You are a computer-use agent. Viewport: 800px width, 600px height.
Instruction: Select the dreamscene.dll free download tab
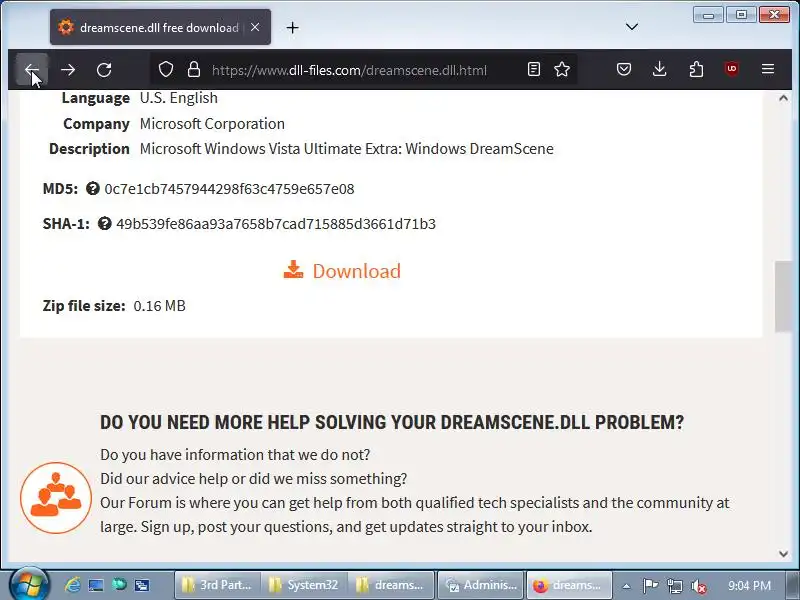(160, 27)
